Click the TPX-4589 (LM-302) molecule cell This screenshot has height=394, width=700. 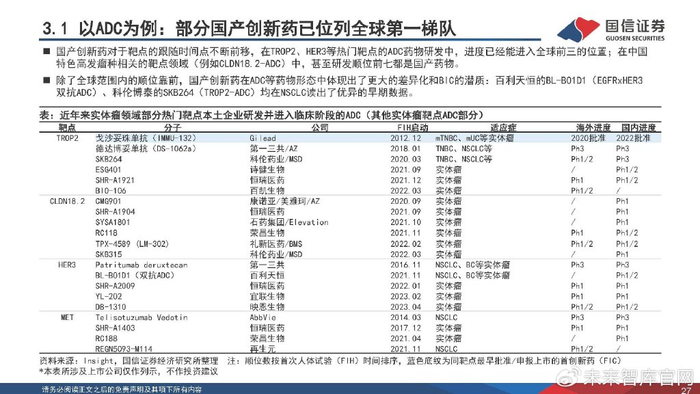(132, 244)
